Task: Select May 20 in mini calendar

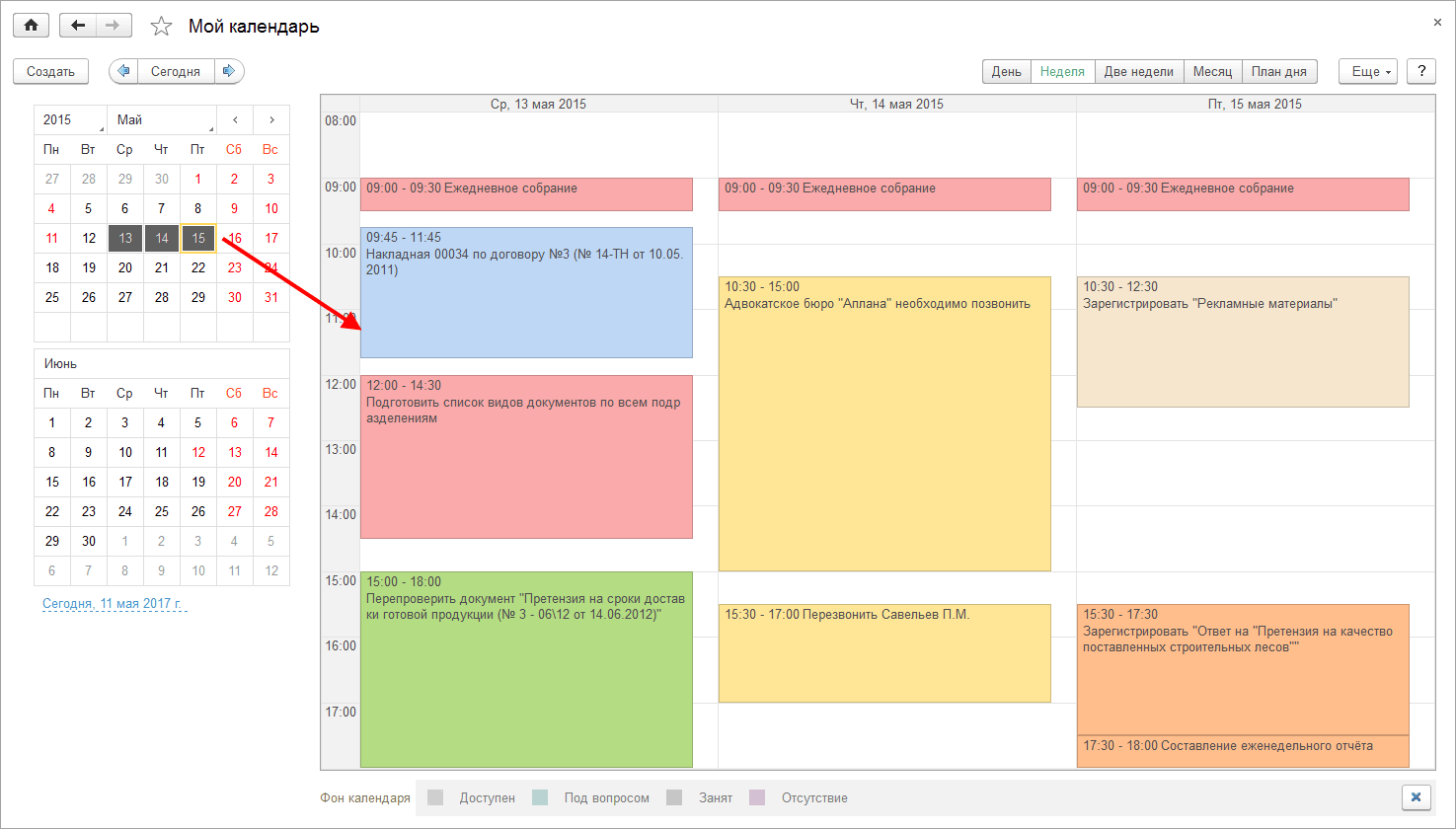Action: (x=125, y=267)
